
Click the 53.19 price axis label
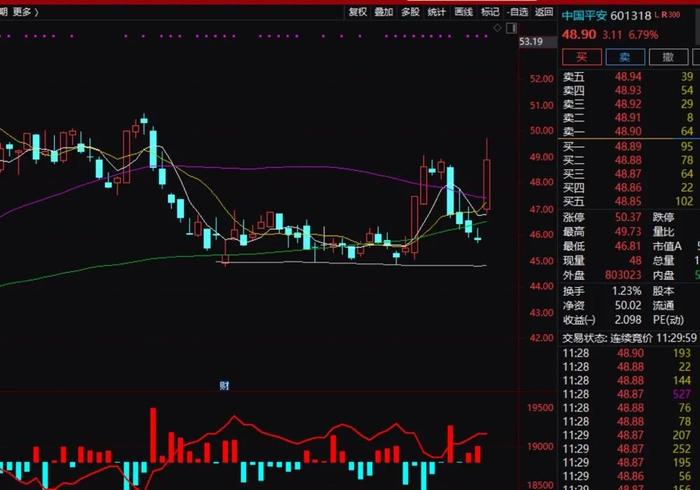[531, 42]
